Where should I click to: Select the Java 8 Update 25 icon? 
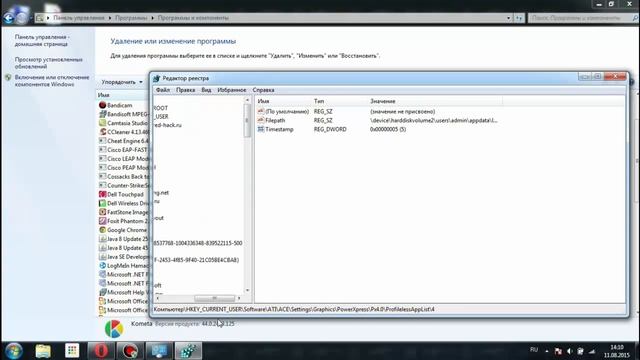(102, 239)
